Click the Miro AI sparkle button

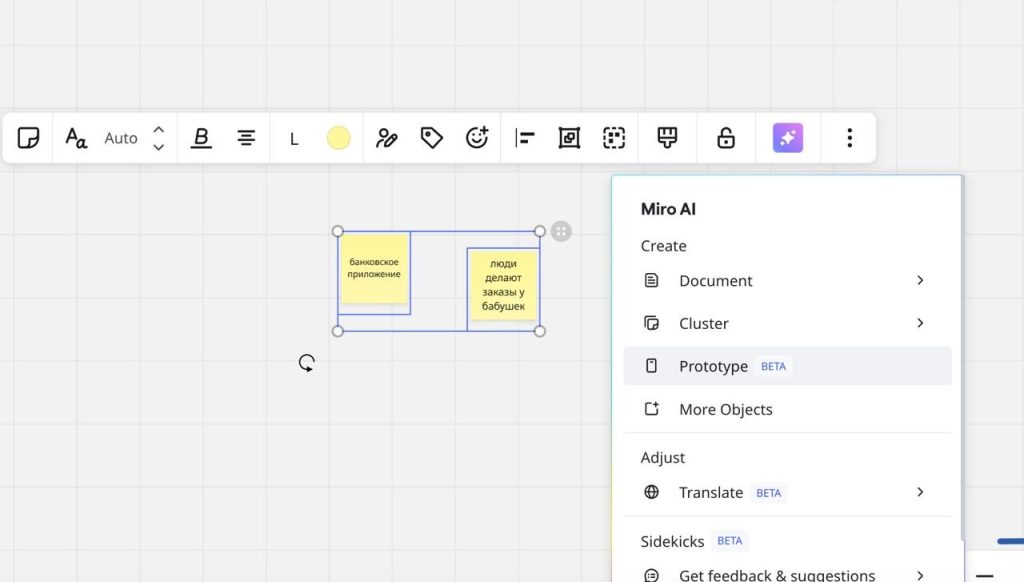coord(788,138)
